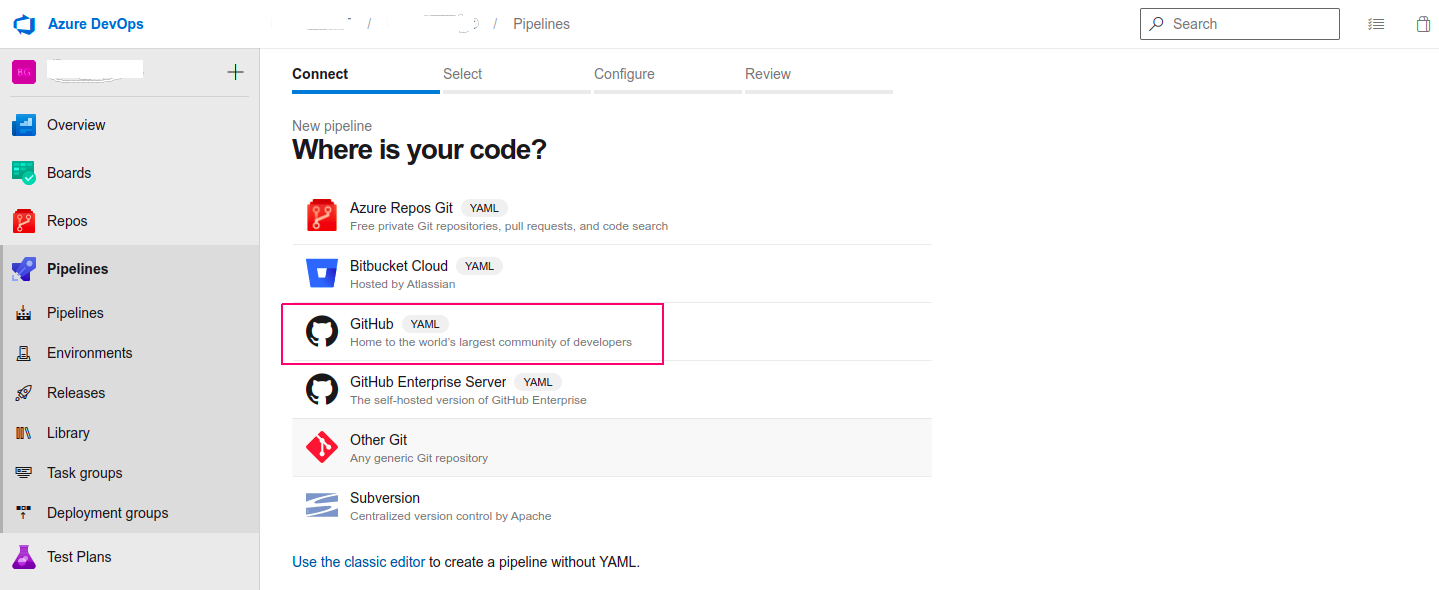The height and width of the screenshot is (590, 1439).
Task: Click the plus icon to add new item
Action: tap(236, 72)
